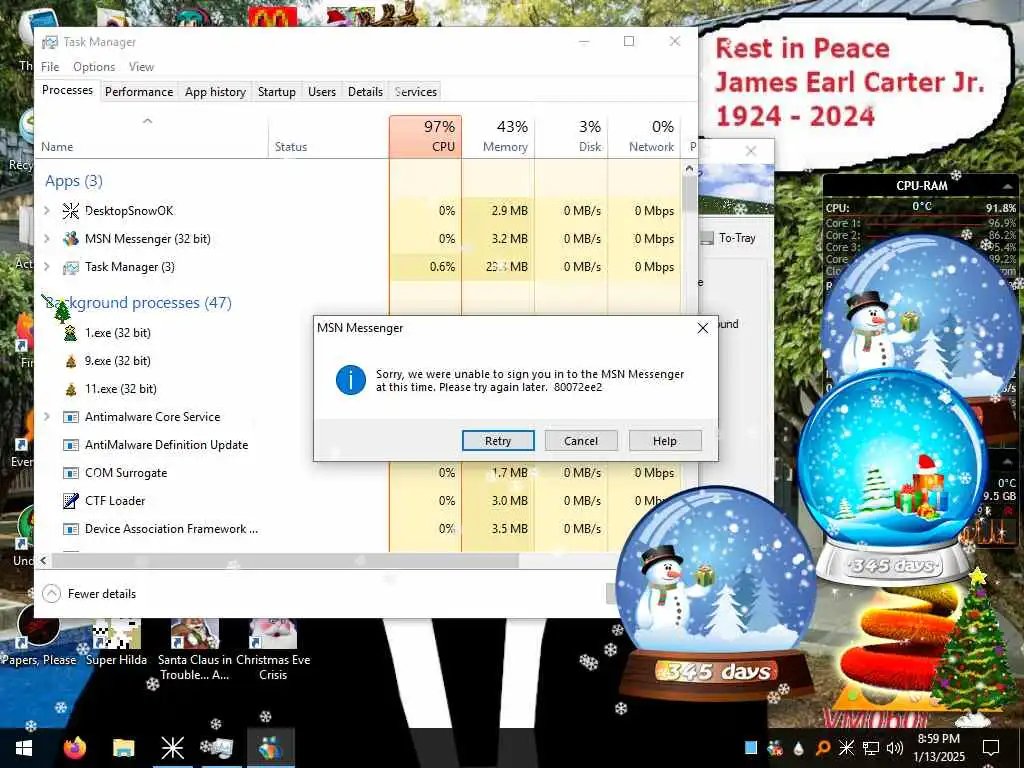Open network settings from tray icon
1024x768 pixels.
point(871,748)
